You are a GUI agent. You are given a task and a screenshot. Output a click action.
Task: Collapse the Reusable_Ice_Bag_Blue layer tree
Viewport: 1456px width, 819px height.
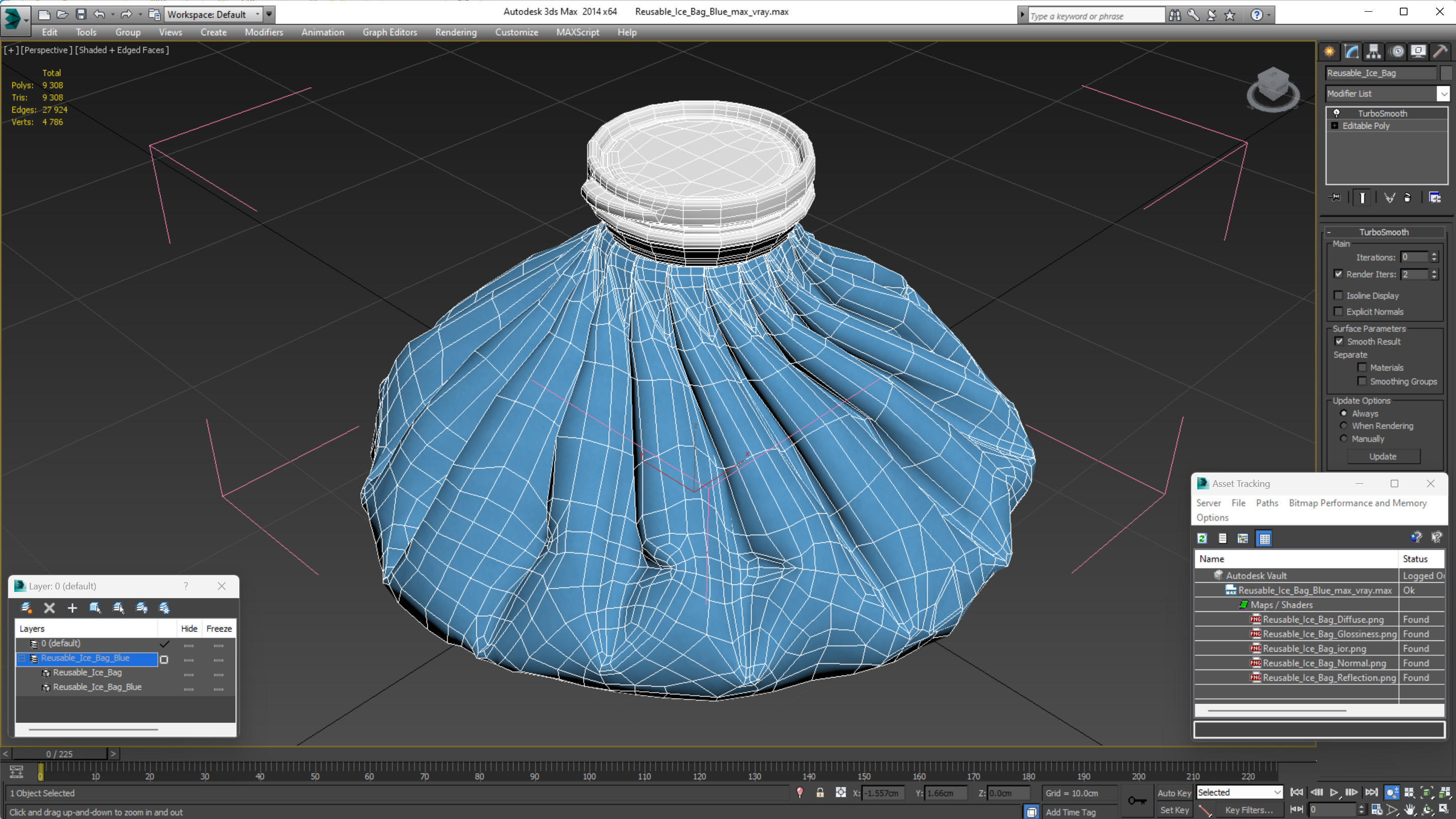click(22, 658)
